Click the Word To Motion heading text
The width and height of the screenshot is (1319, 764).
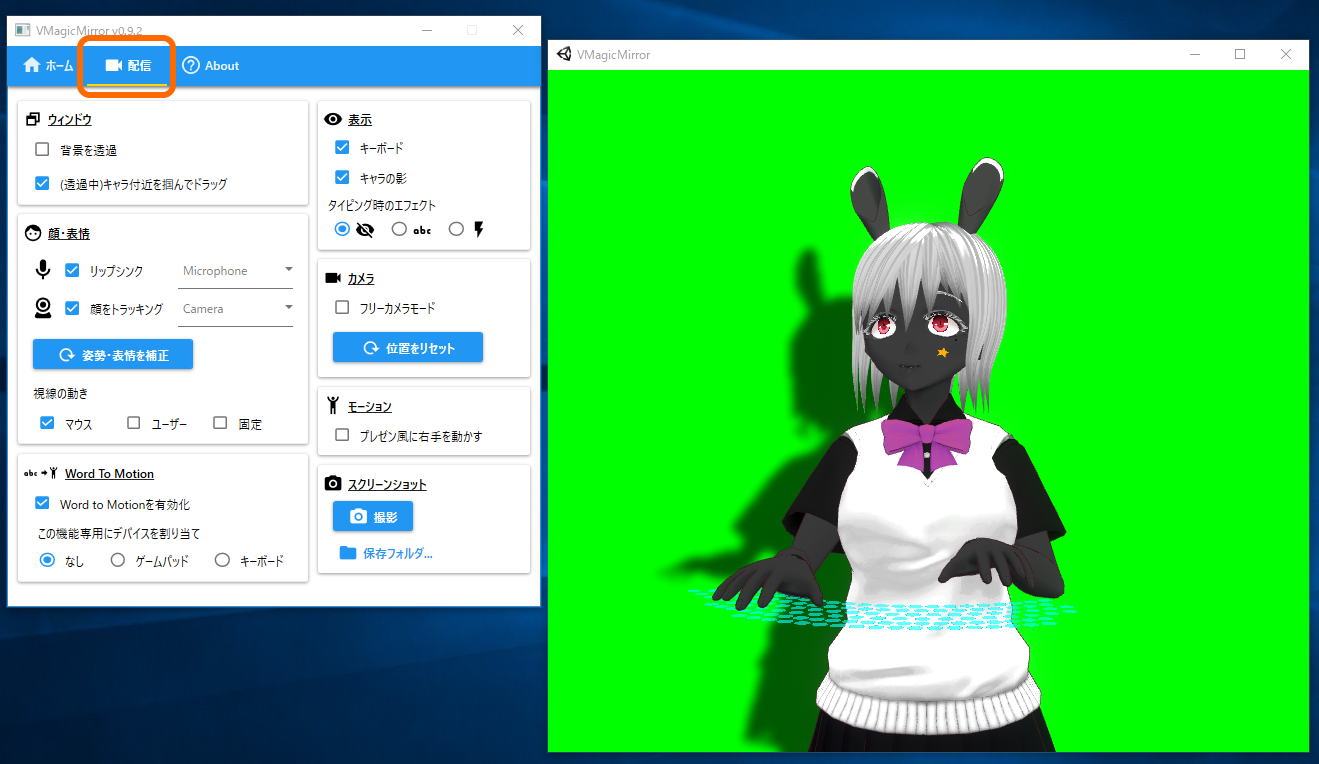pyautogui.click(x=110, y=474)
